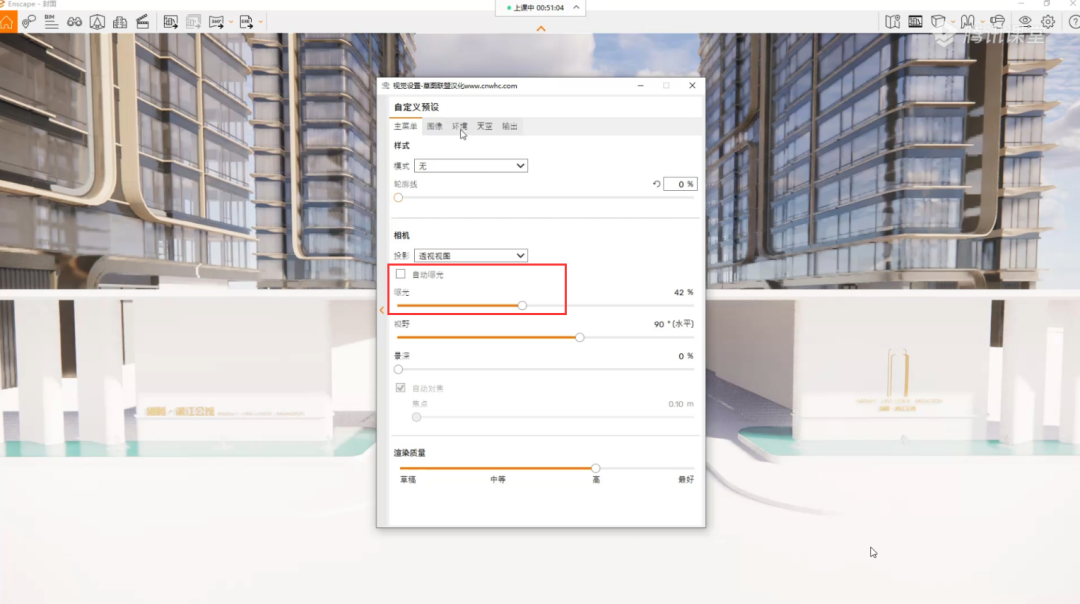Enable the 自动曝光 checkbox
The image size is (1080, 604).
pyautogui.click(x=400, y=274)
